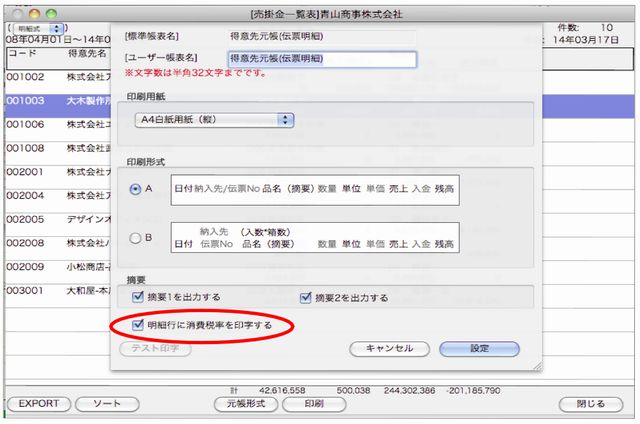The height and width of the screenshot is (424, 640).
Task: Toggle 摘要2を出力する checkbox
Action: pos(305,298)
